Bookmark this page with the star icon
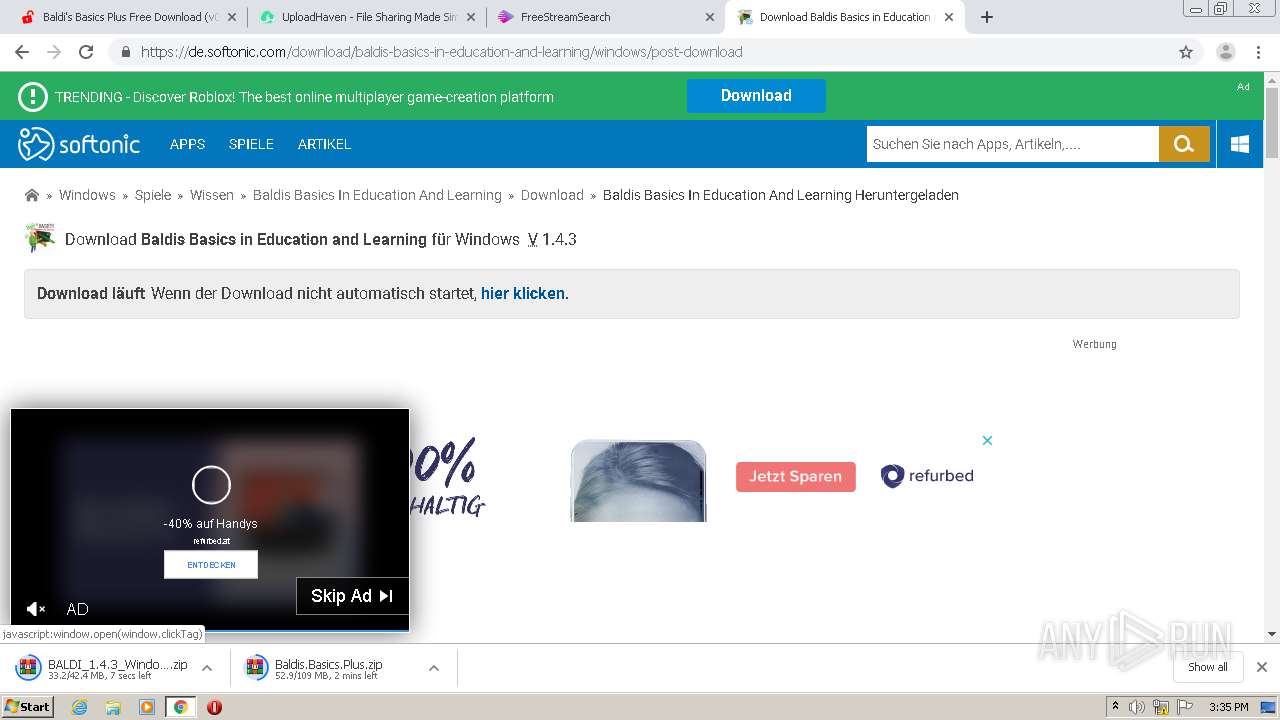The height and width of the screenshot is (720, 1280). click(x=1186, y=52)
